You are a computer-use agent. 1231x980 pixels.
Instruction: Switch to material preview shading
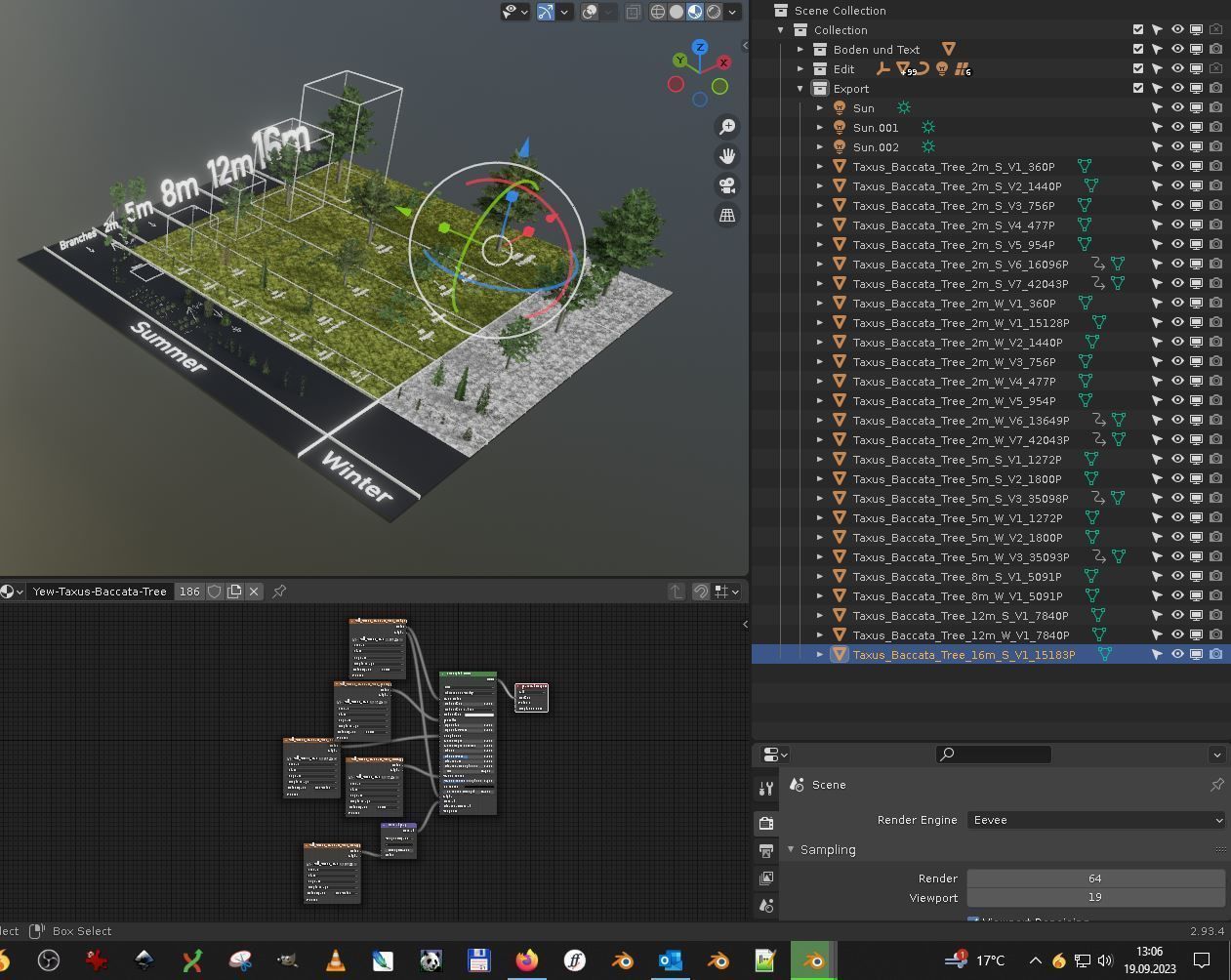click(x=695, y=12)
